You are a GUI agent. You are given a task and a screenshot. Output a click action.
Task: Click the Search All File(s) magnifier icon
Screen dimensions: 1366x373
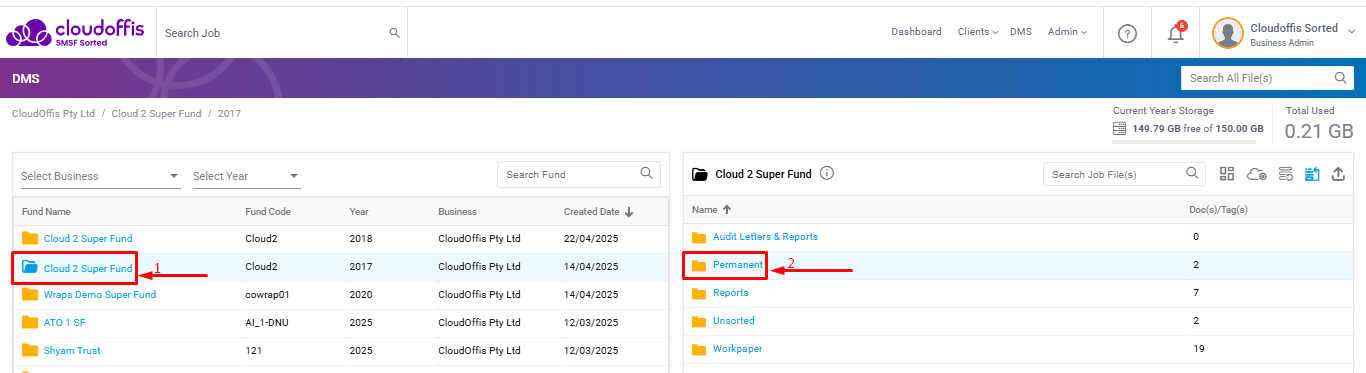click(1341, 78)
